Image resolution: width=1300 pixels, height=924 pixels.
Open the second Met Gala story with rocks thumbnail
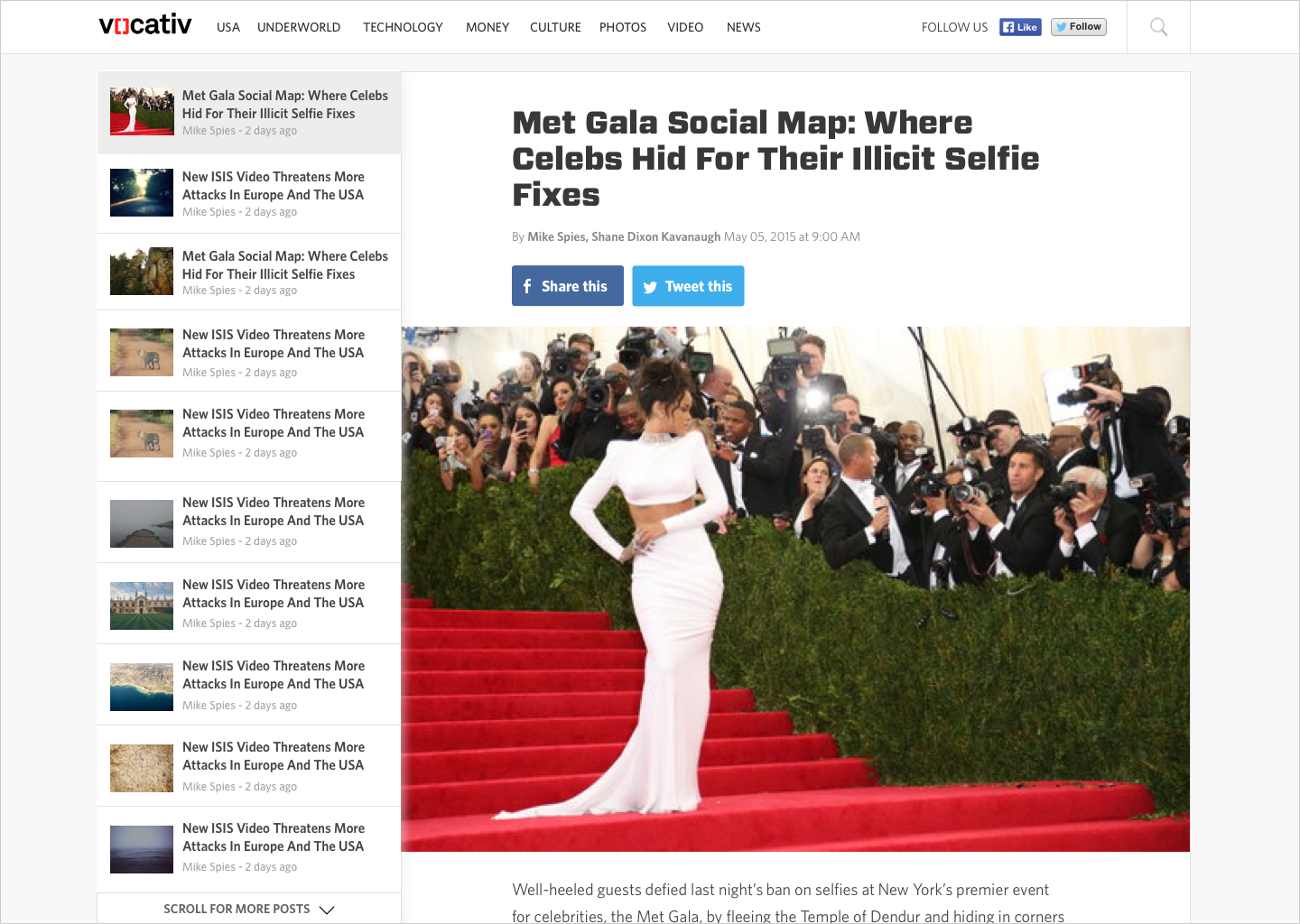pos(249,272)
